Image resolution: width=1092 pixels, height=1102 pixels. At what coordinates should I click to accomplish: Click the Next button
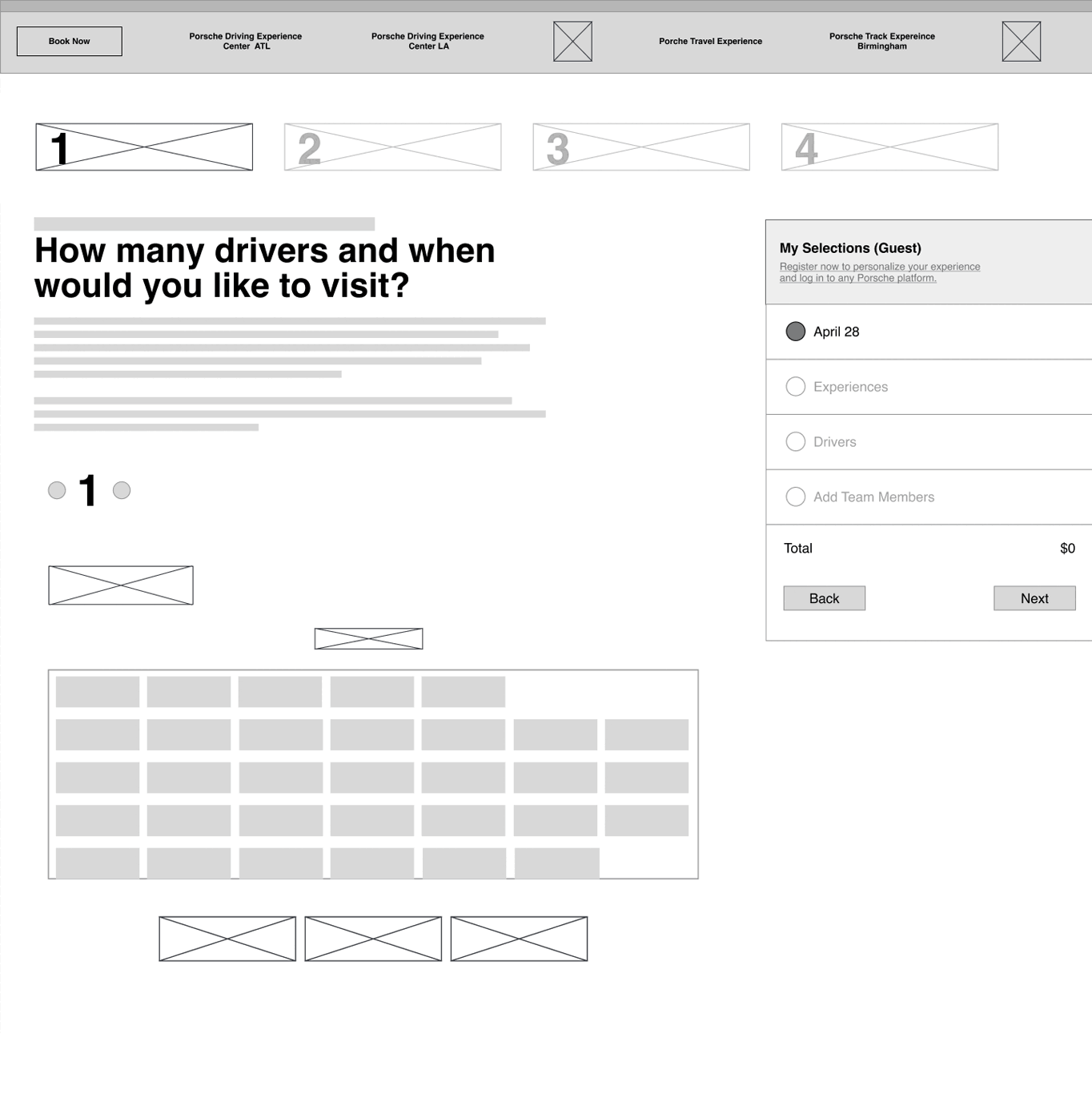(x=1034, y=598)
